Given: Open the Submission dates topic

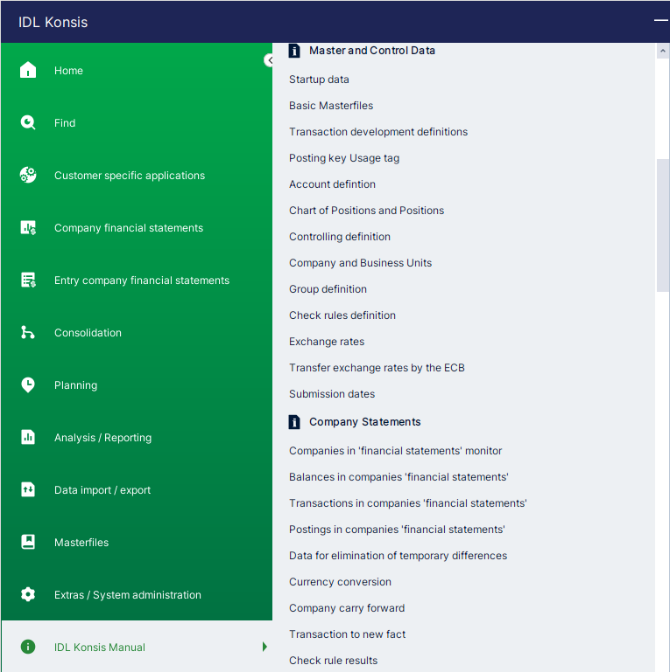Looking at the screenshot, I should coord(332,394).
